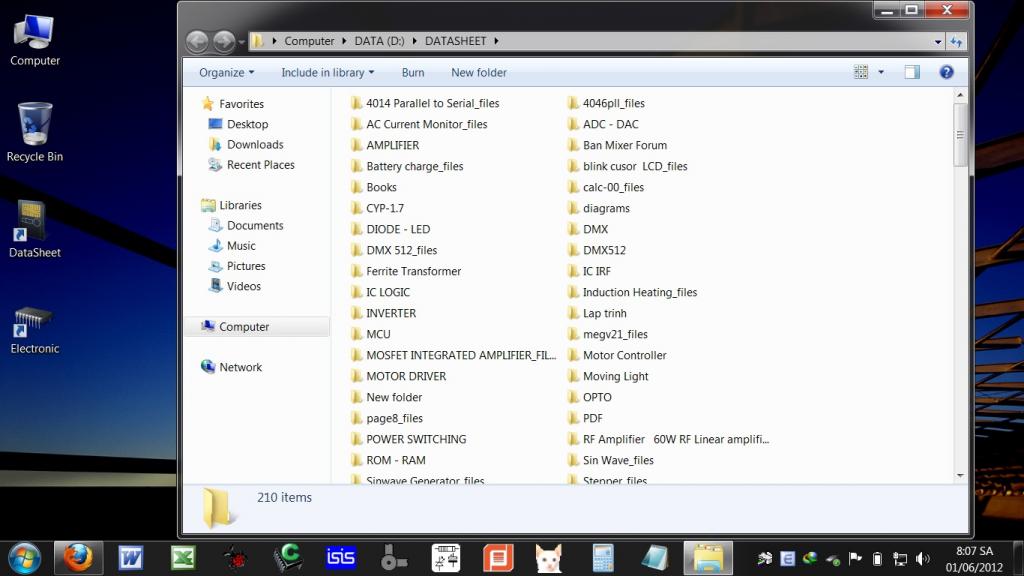Select Desktop under Favorites

pos(248,124)
